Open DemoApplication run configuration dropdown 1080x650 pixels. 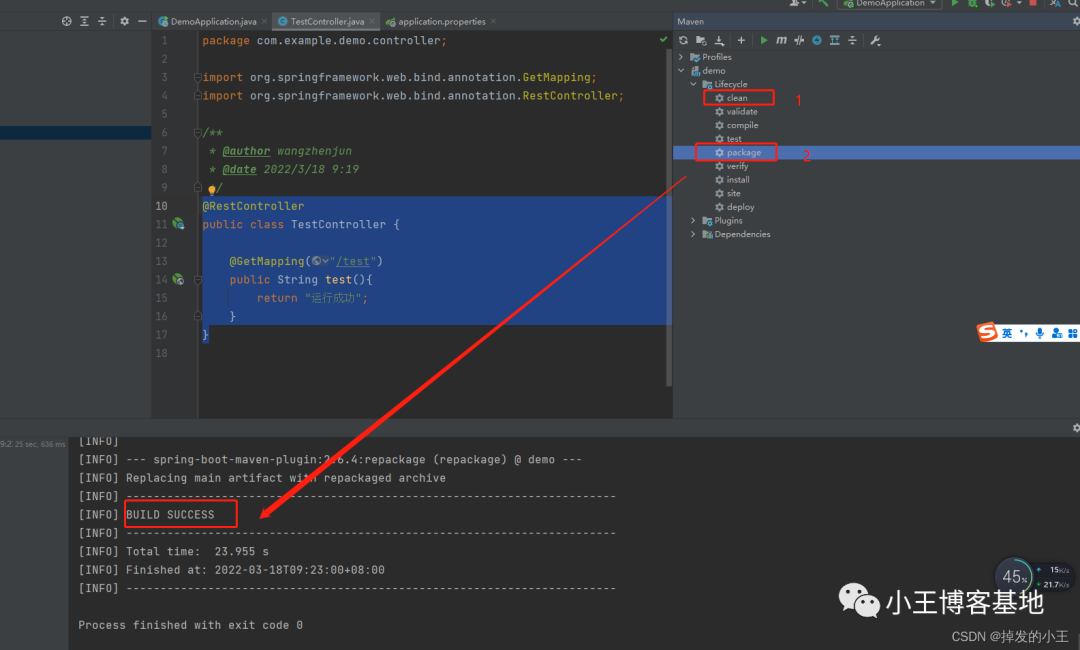coord(890,3)
